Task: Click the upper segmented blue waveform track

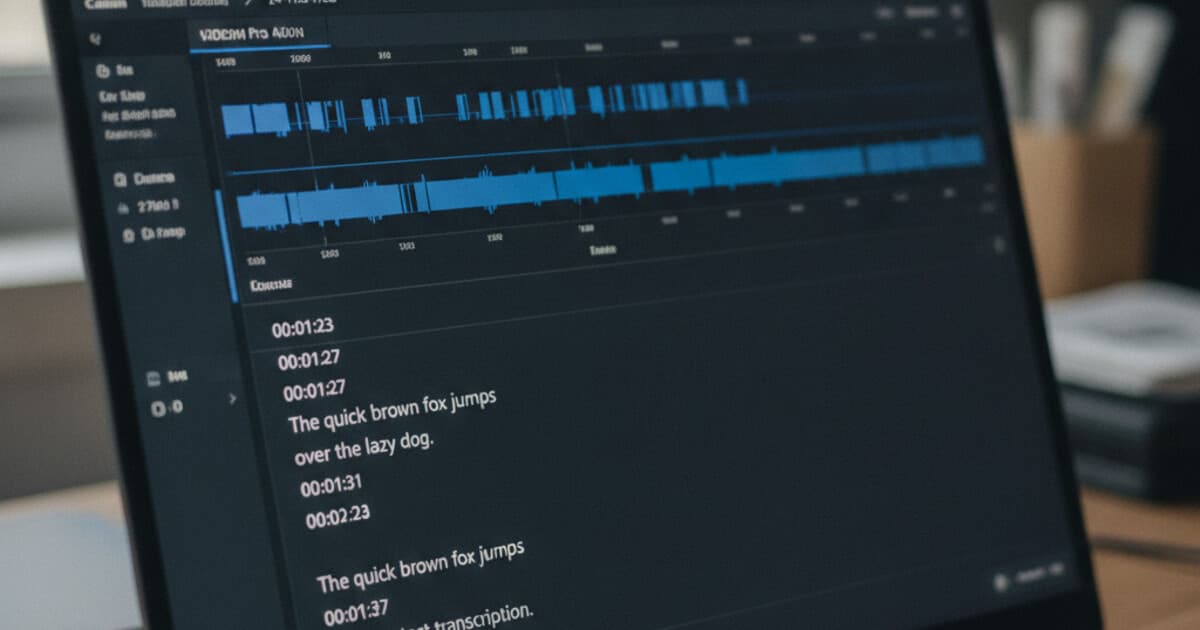Action: click(485, 108)
